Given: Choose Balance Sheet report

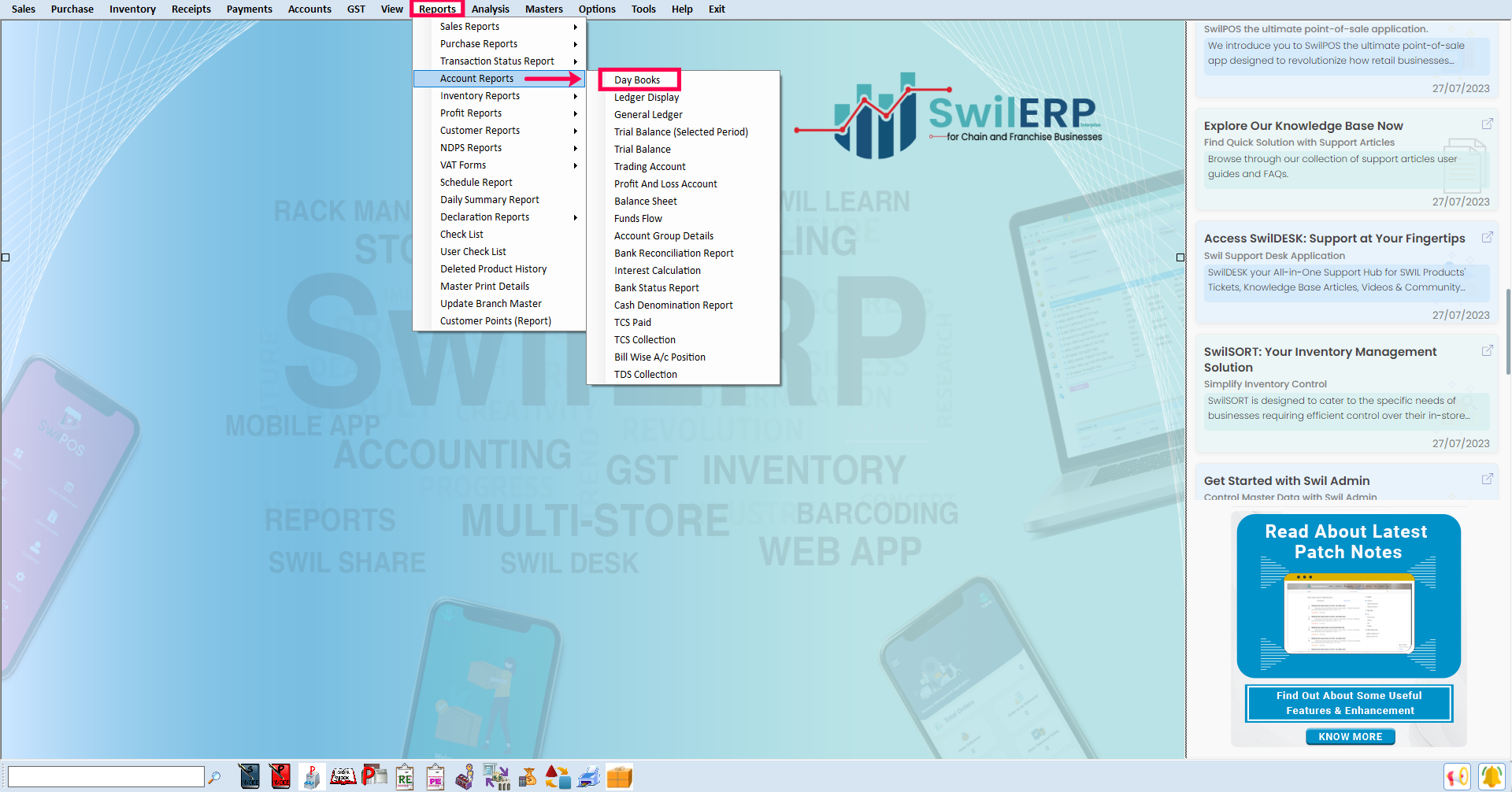Looking at the screenshot, I should point(646,202).
